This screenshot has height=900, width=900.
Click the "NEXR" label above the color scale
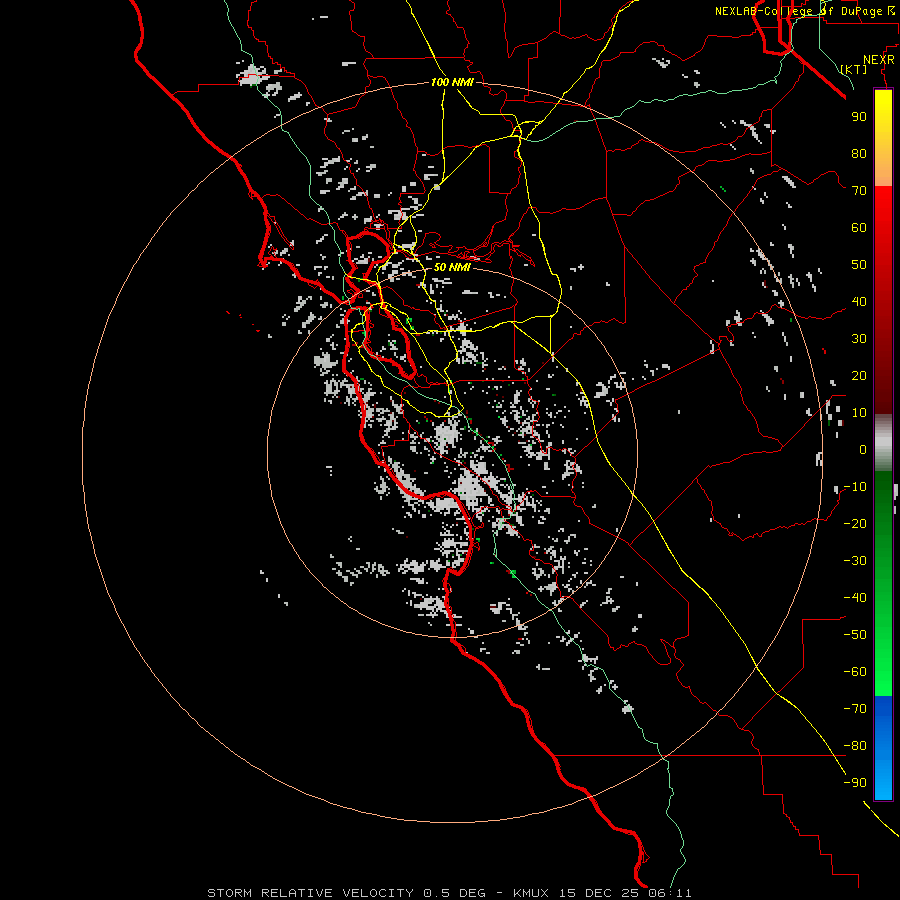[x=879, y=60]
